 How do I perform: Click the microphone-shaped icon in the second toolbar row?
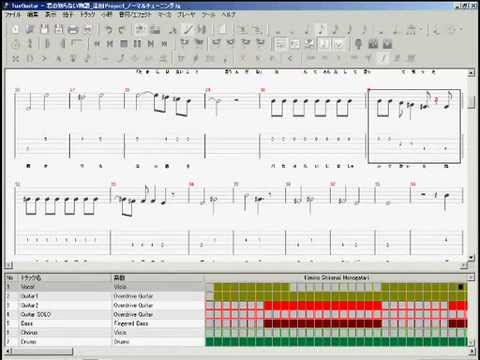pyautogui.click(x=358, y=44)
